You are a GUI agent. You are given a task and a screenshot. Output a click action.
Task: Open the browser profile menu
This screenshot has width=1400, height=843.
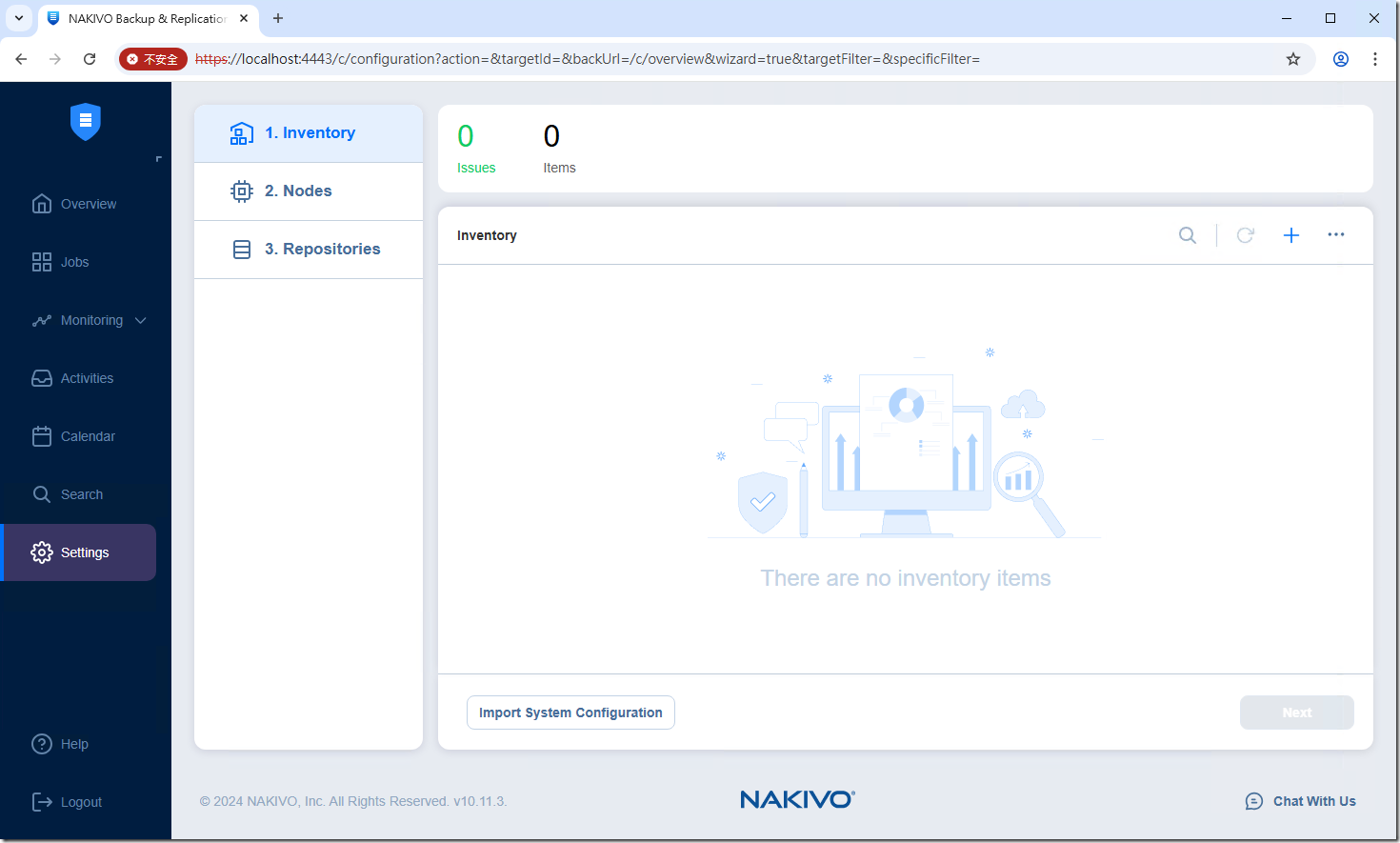[x=1341, y=59]
